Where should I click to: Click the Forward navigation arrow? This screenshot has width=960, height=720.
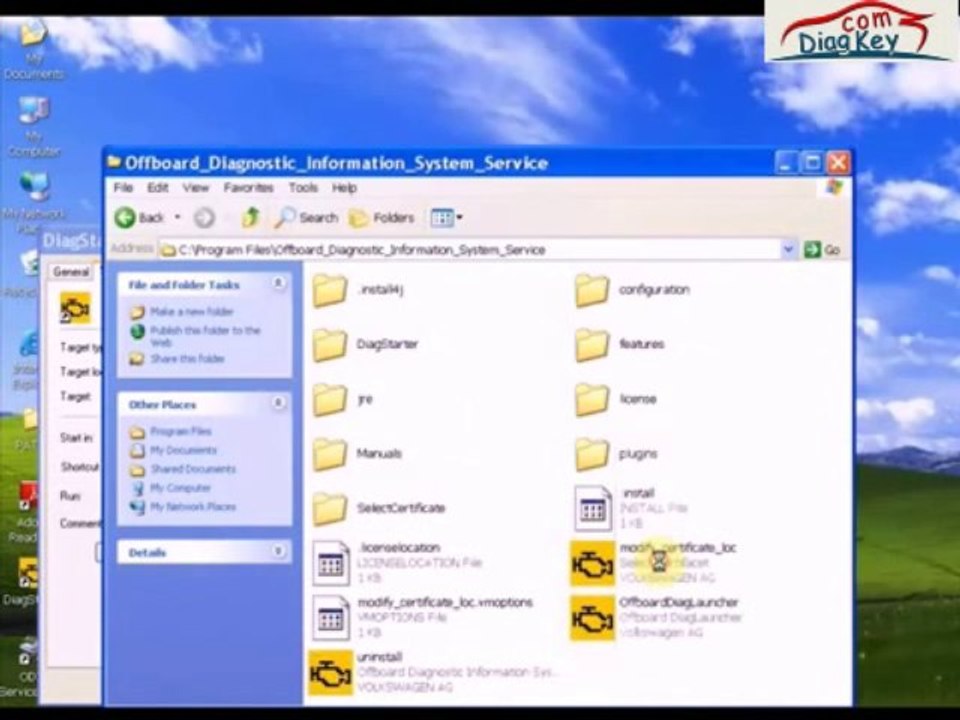pos(204,217)
